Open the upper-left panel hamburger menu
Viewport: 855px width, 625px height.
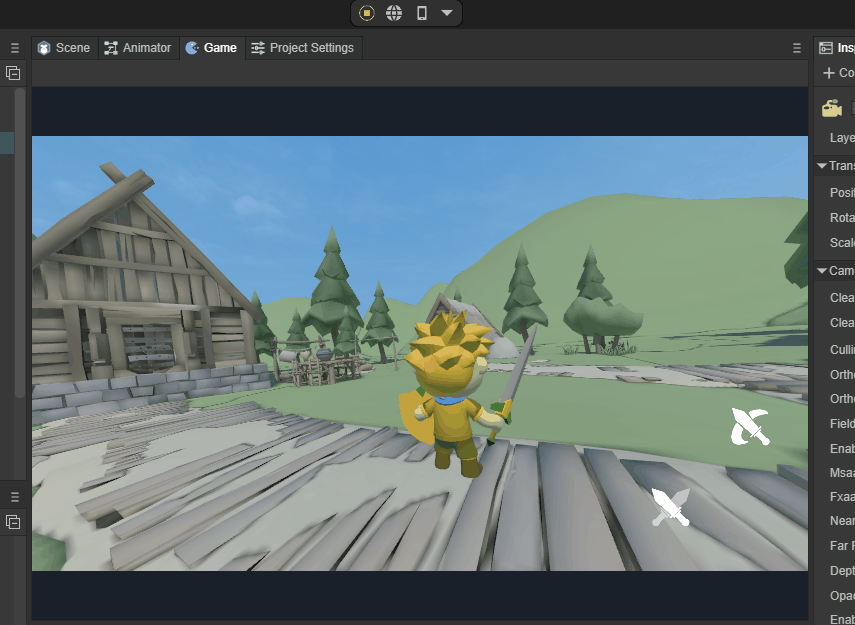coord(14,48)
